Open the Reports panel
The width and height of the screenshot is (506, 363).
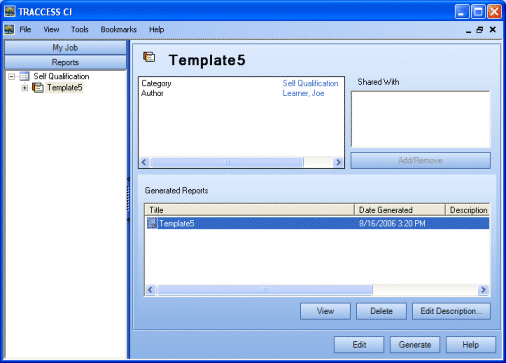pyautogui.click(x=65, y=62)
